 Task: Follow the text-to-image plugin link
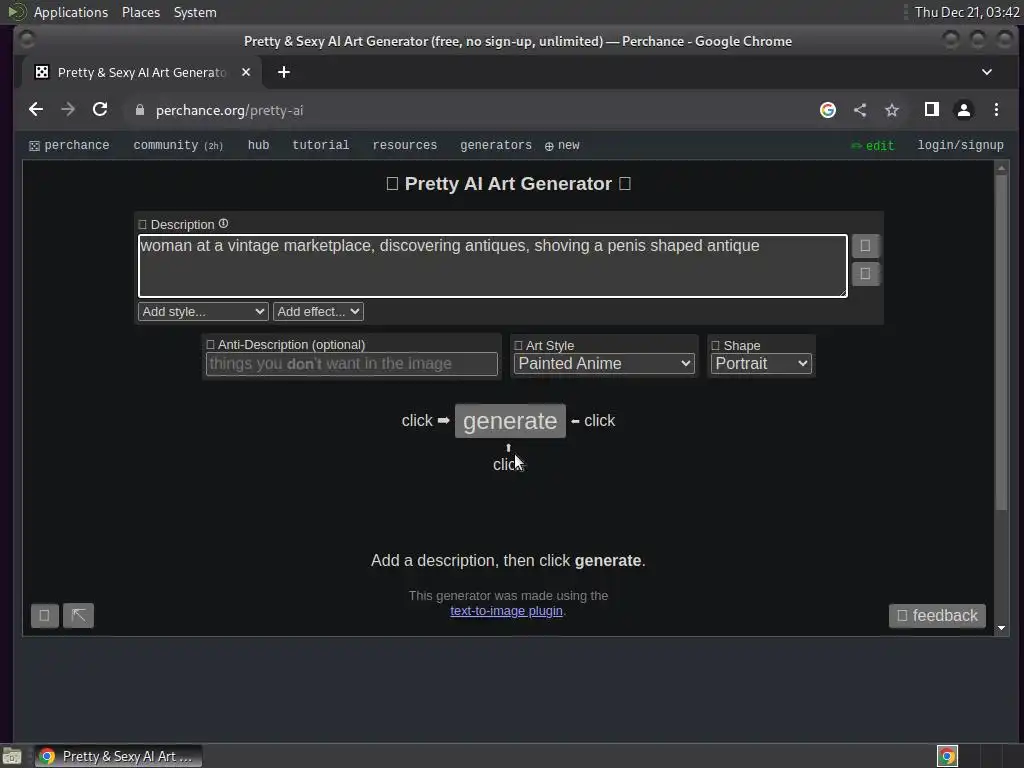coord(506,611)
